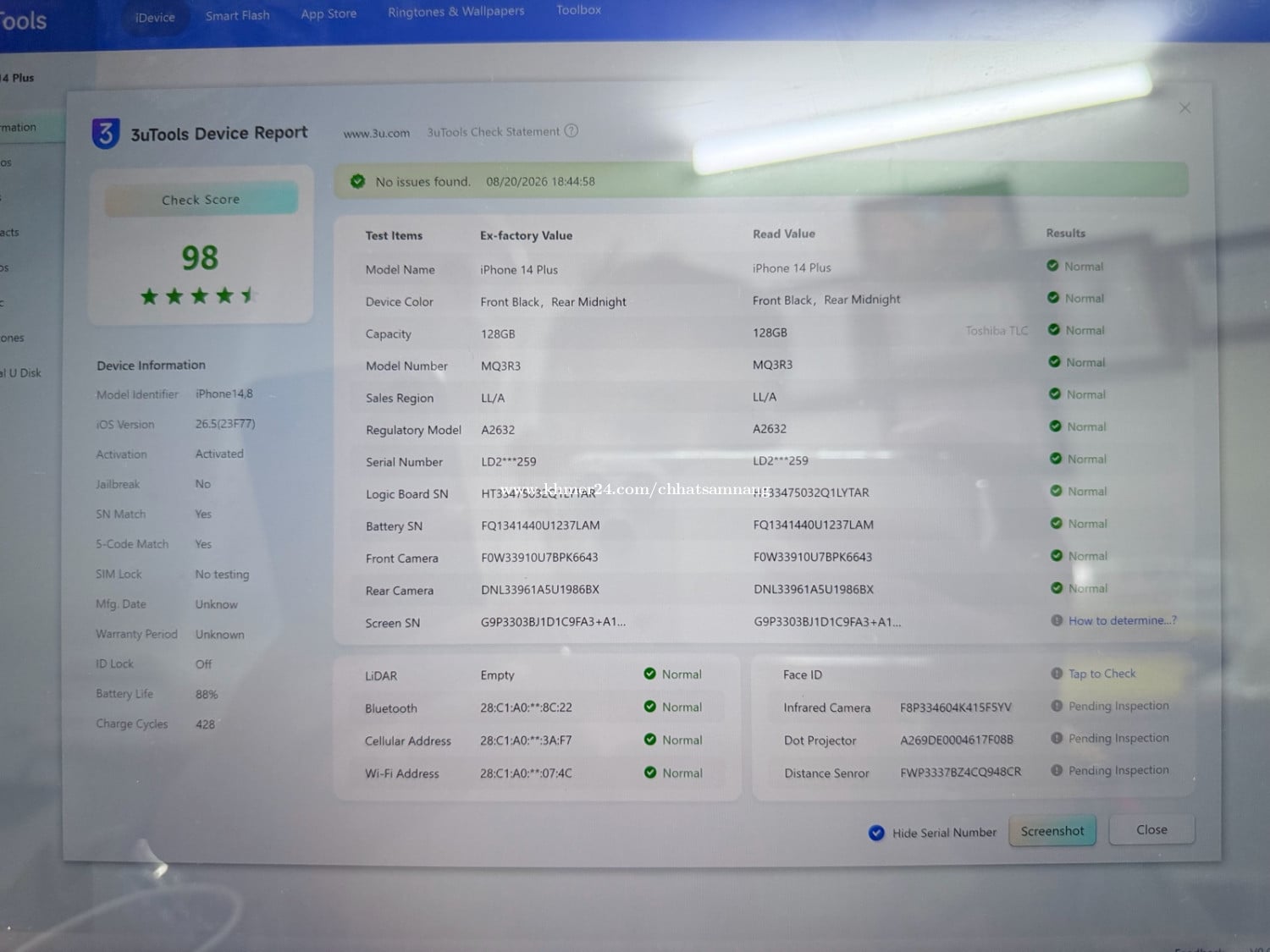Screen dimensions: 1270x952
Task: Click the Wi-Fi address 28:C1:A0:**:07:4C
Action: [526, 773]
